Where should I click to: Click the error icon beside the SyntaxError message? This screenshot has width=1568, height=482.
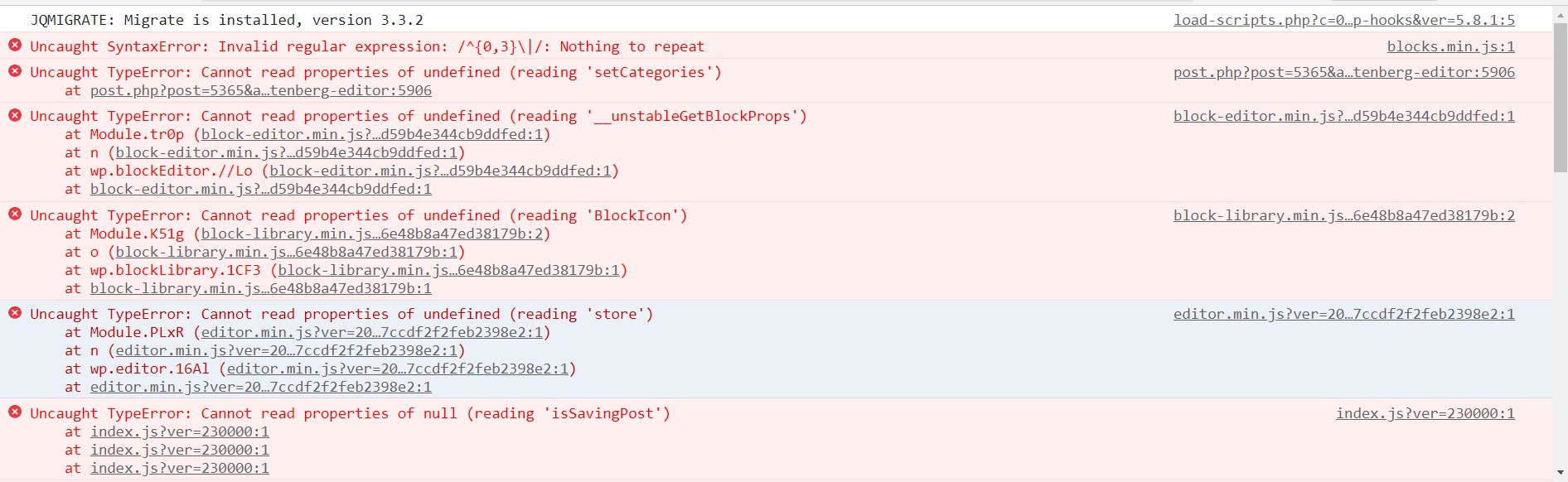click(x=15, y=46)
